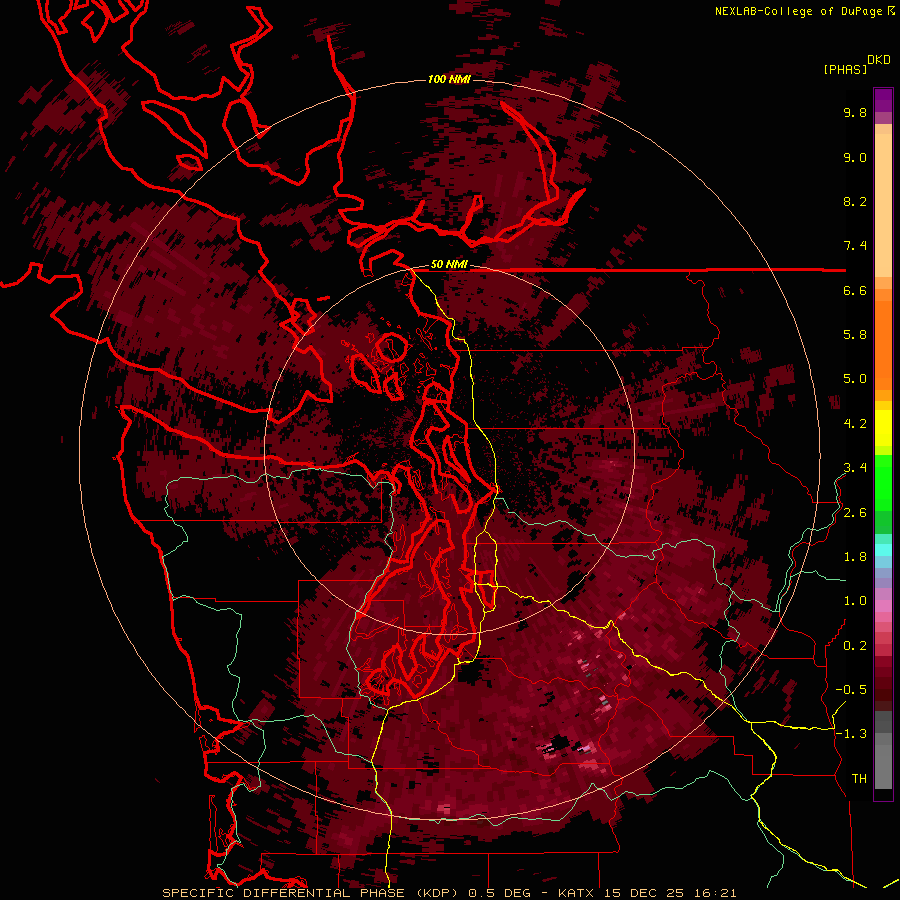Viewport: 900px width, 900px height.
Task: Click the 9.0 scale value
Action: (x=855, y=158)
